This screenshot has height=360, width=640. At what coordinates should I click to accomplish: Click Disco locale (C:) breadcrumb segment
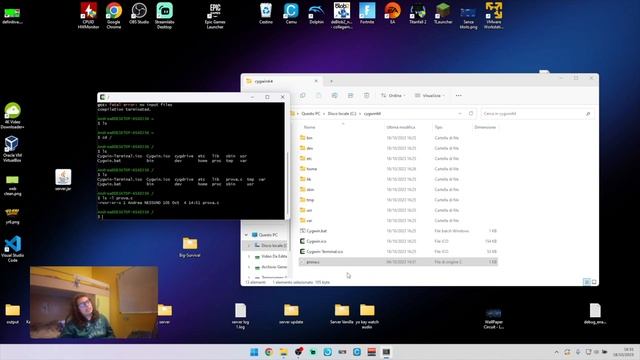342,113
